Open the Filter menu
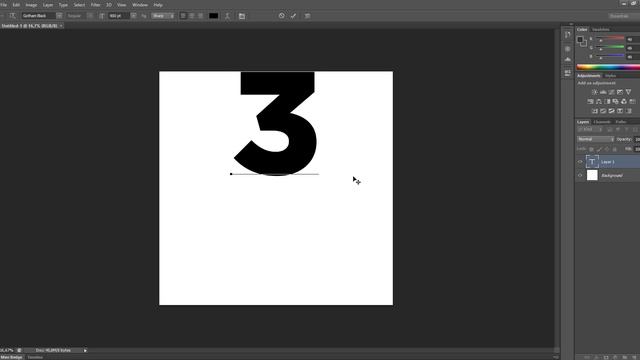This screenshot has width=640, height=360. click(x=95, y=5)
